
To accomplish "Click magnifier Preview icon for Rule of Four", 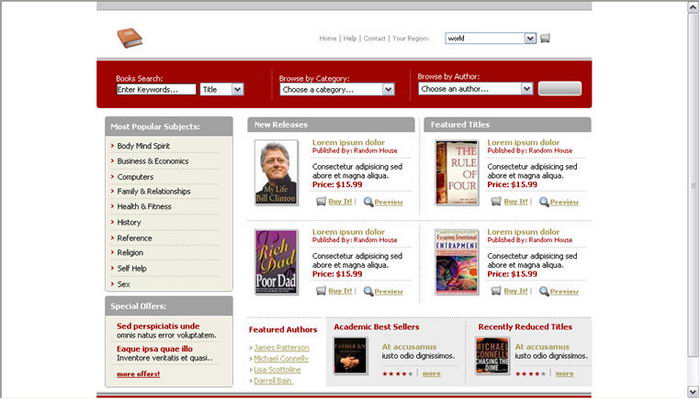I will tap(544, 202).
